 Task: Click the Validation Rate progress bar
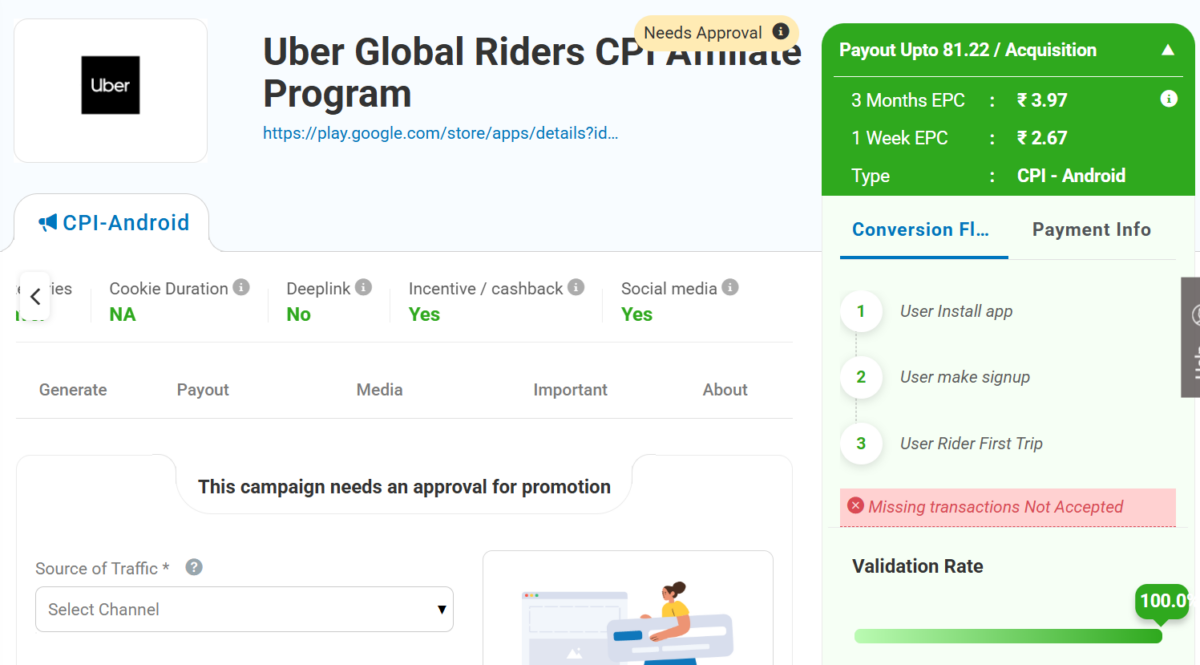tap(1007, 636)
